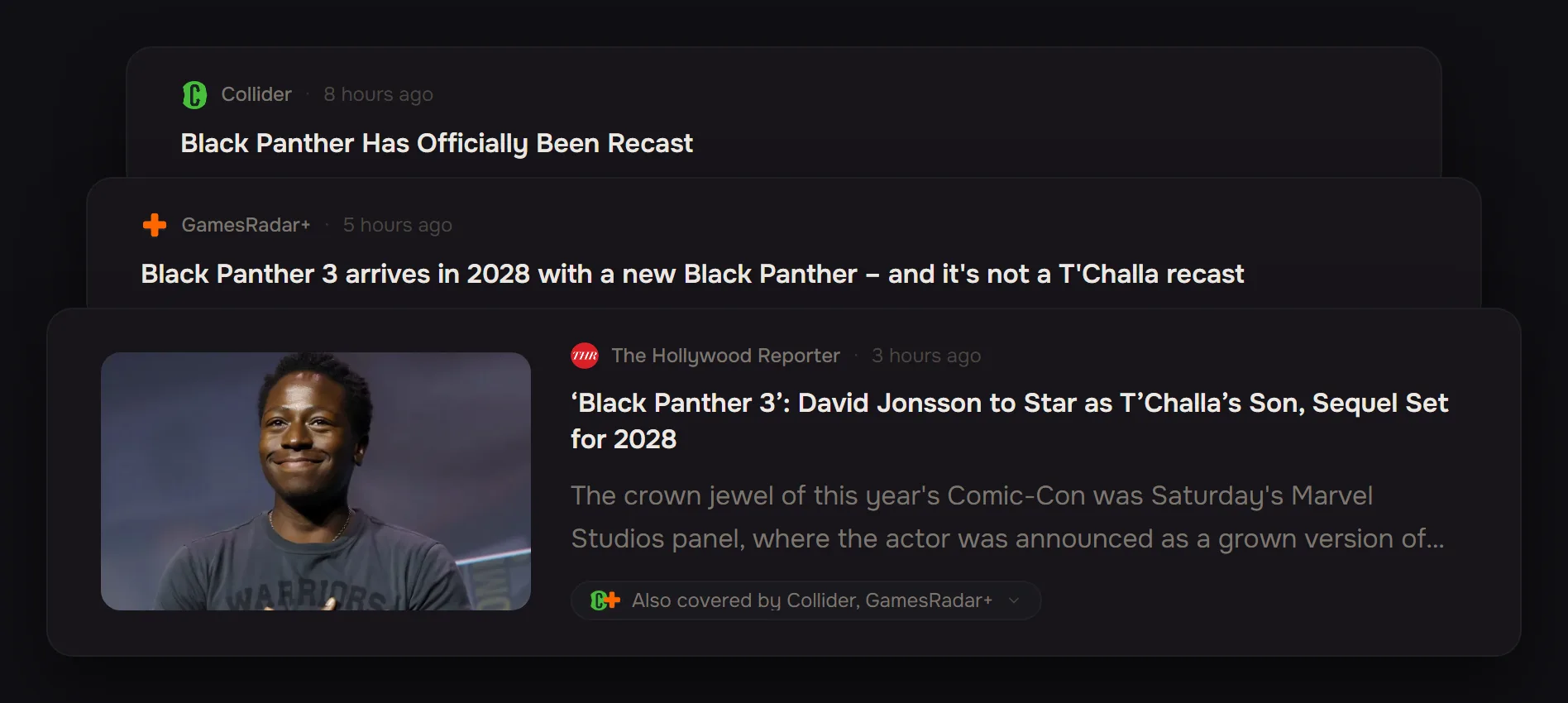1568x703 pixels.
Task: Click the Collider source name
Action: [256, 94]
